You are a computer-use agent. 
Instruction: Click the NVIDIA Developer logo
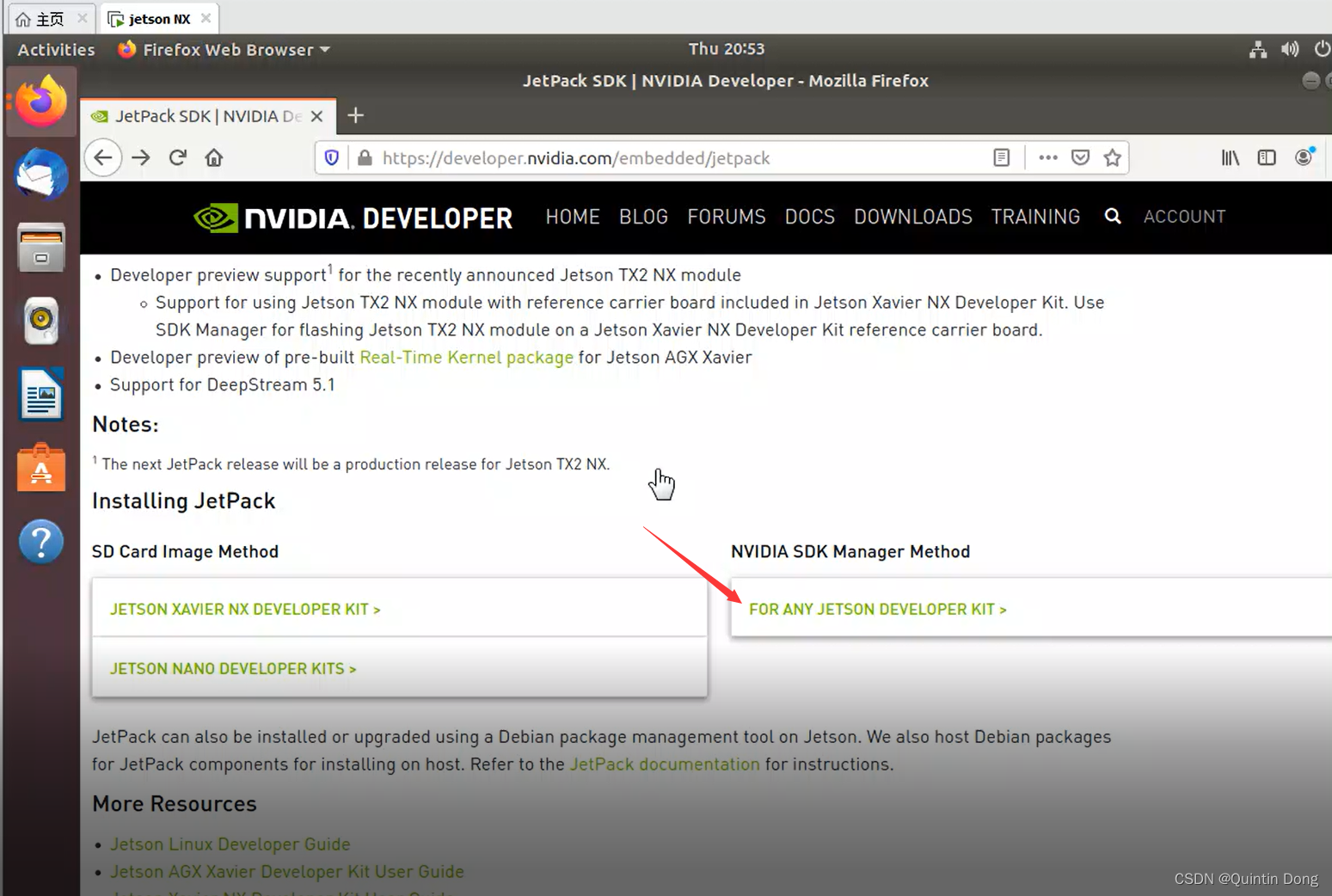353,218
